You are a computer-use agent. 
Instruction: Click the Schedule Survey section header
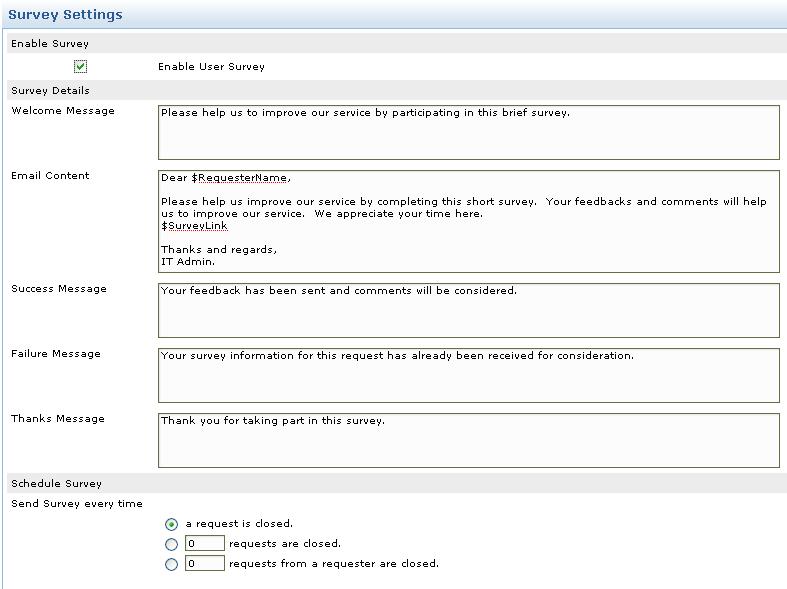[57, 484]
